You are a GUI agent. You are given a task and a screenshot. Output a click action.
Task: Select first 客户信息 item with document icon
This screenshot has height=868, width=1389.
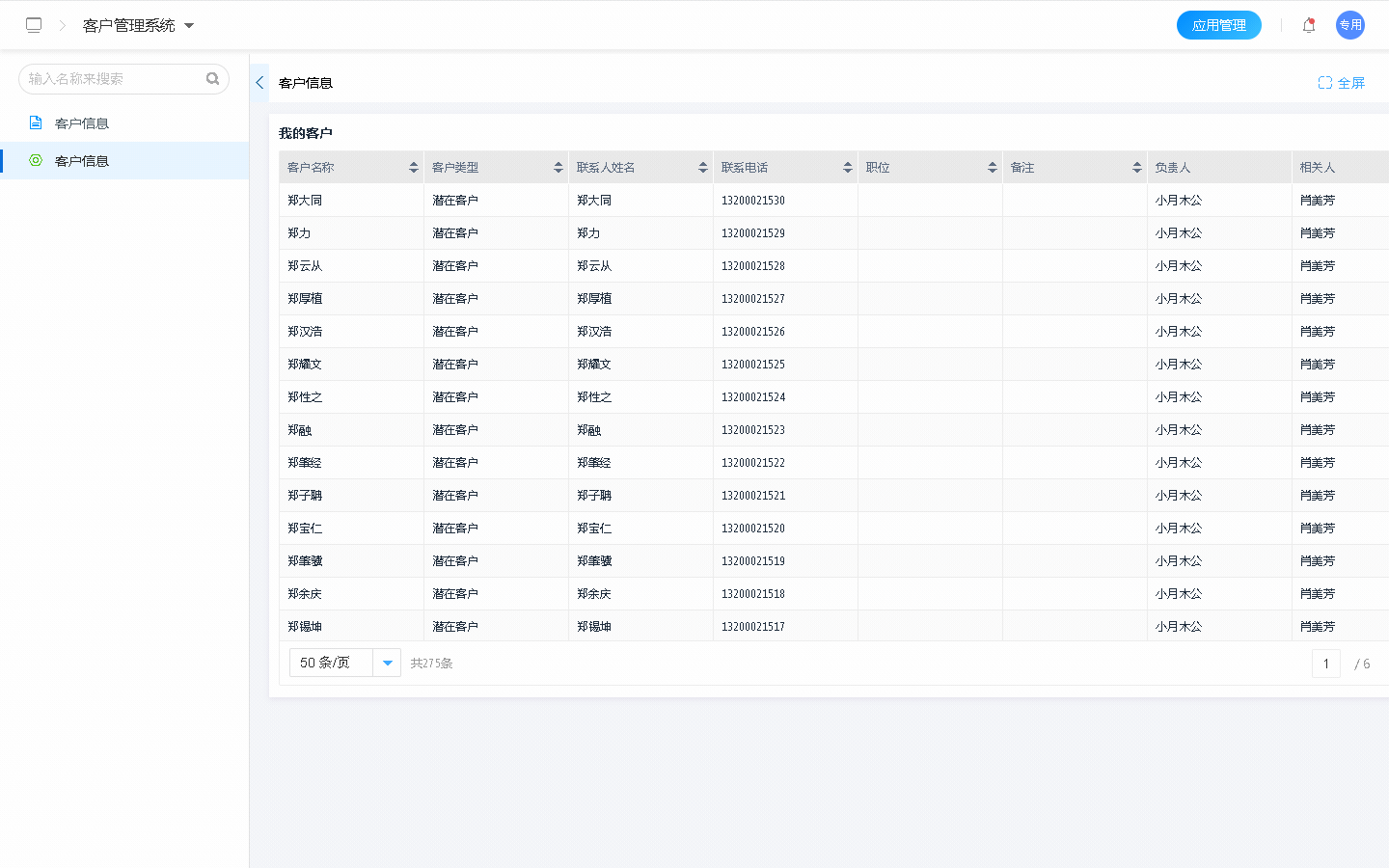(82, 123)
